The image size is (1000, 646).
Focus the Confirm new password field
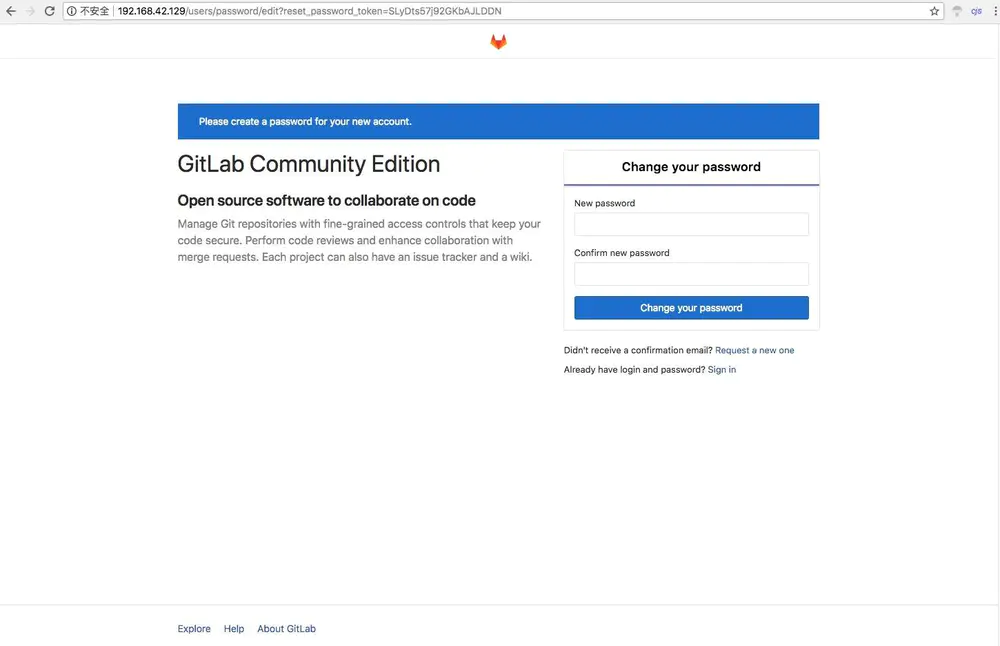pyautogui.click(x=691, y=274)
